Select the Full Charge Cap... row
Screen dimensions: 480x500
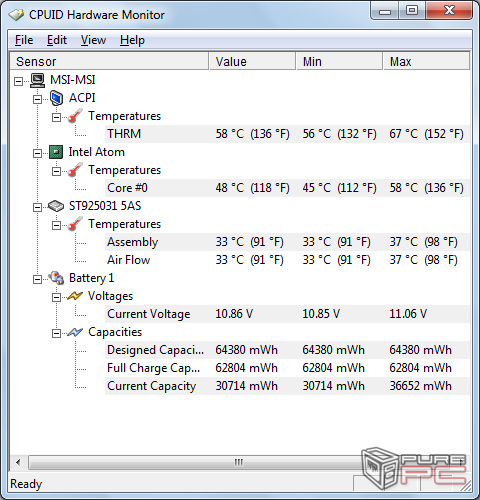point(287,368)
